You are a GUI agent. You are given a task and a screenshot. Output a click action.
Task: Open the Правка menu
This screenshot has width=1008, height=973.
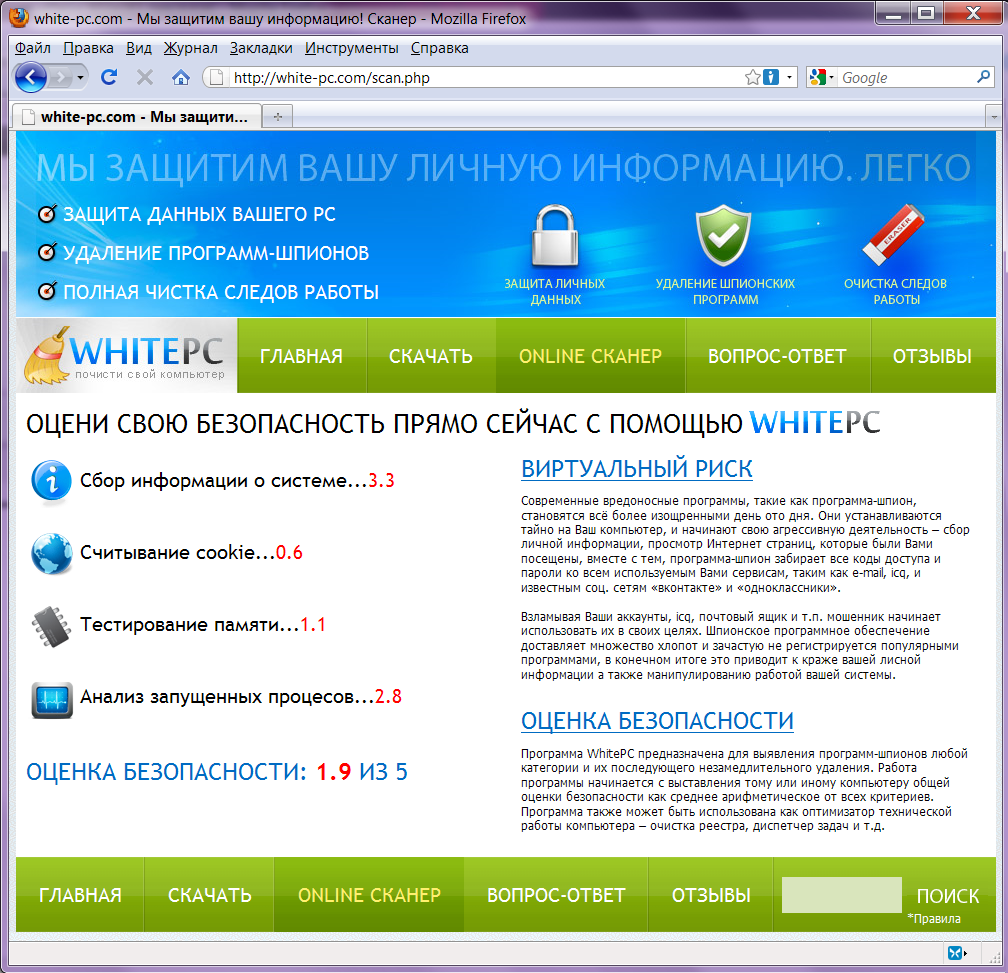pyautogui.click(x=88, y=48)
